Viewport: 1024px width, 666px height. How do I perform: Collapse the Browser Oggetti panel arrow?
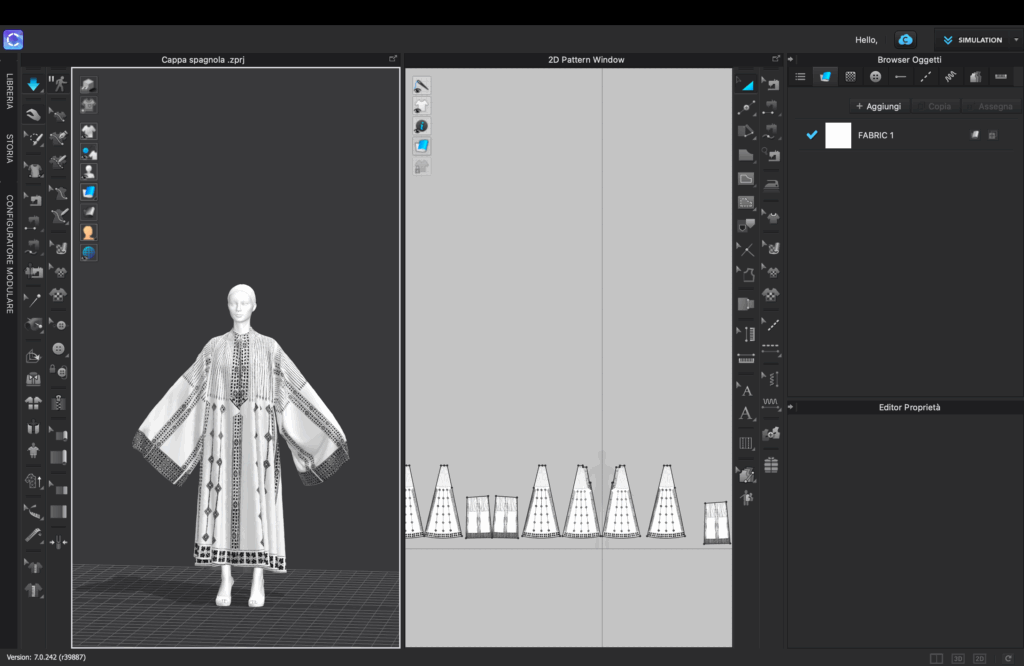coord(792,60)
